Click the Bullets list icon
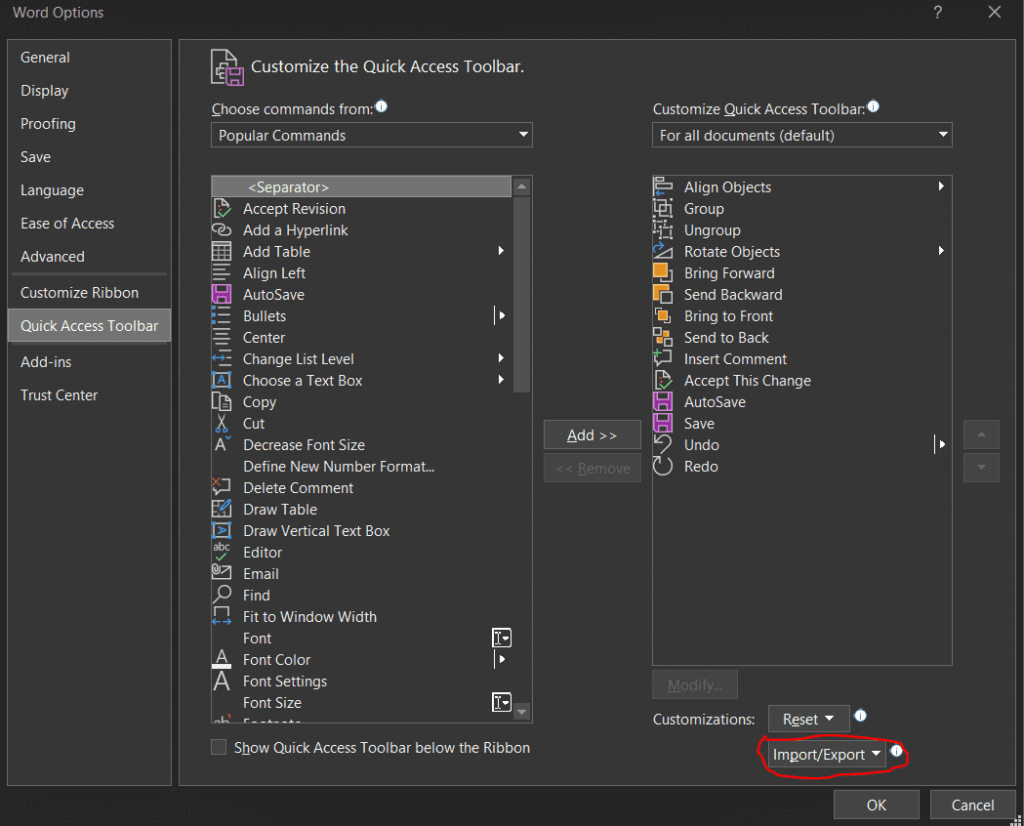 click(222, 316)
